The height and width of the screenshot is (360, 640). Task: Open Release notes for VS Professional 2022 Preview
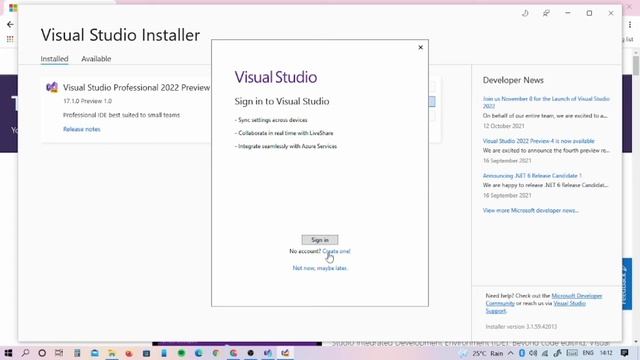[x=82, y=129]
